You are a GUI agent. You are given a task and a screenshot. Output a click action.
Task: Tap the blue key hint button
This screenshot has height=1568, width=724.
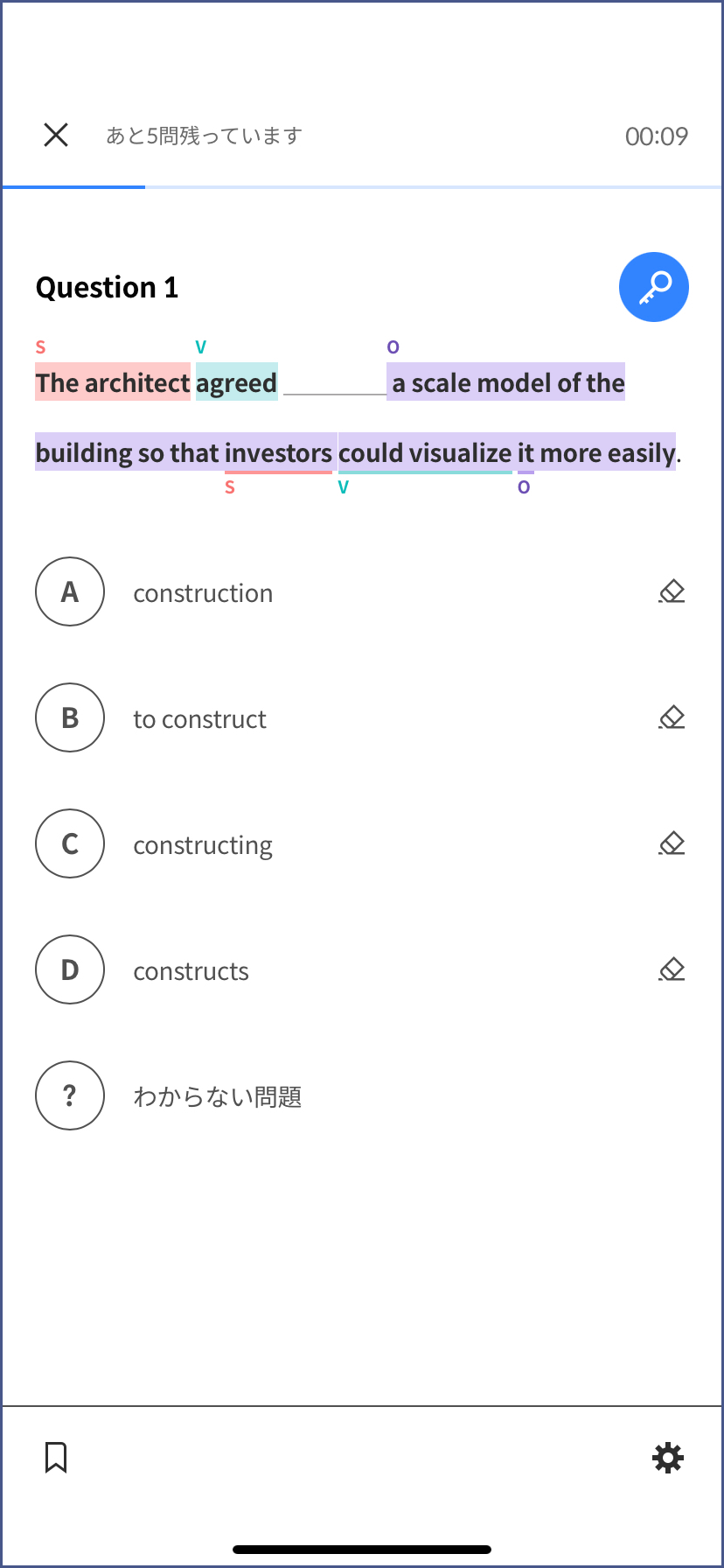click(x=653, y=287)
